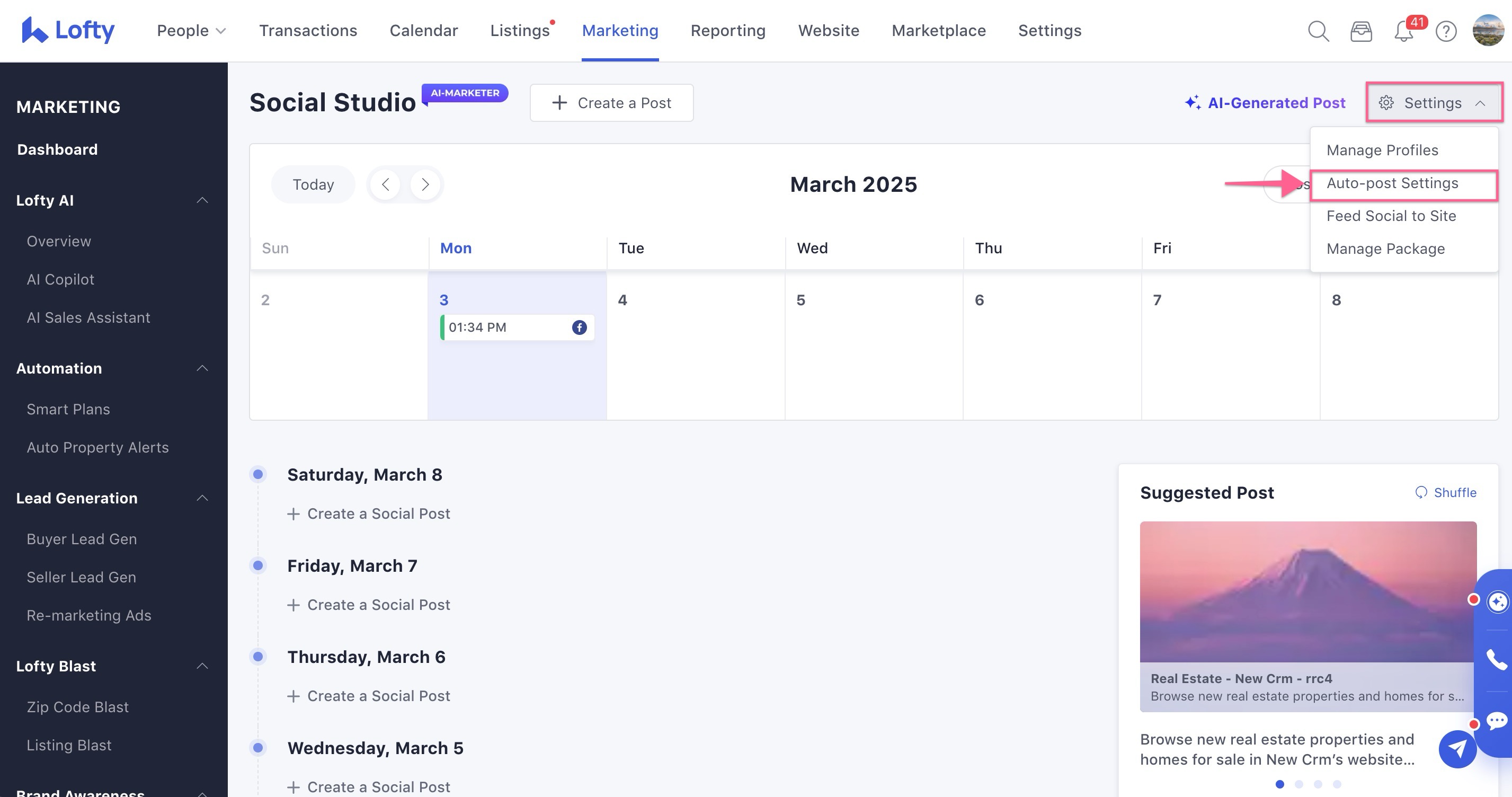Open Buyer Lead Gen in the sidebar
Viewport: 1512px width, 797px height.
pyautogui.click(x=82, y=539)
